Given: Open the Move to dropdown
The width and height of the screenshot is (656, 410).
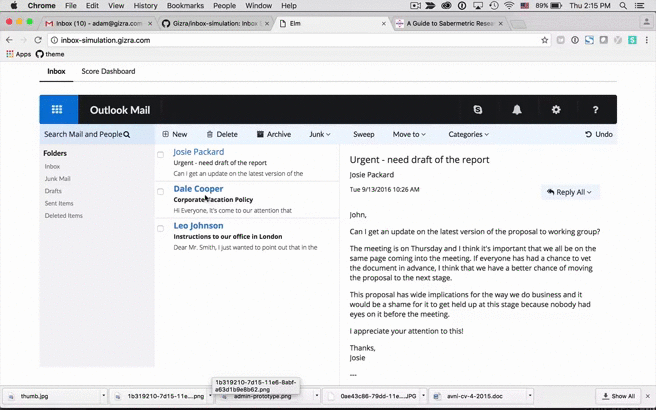Looking at the screenshot, I should pos(408,134).
